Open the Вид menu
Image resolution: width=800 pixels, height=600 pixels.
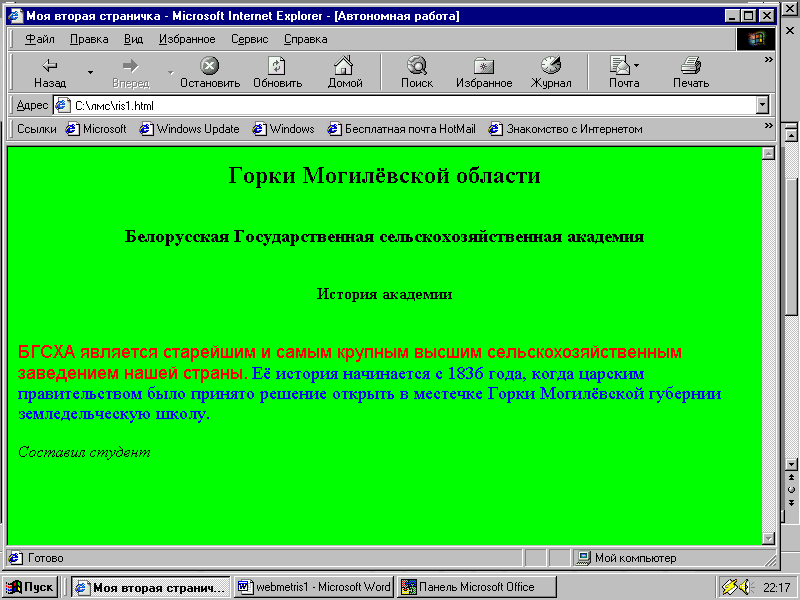coord(134,39)
